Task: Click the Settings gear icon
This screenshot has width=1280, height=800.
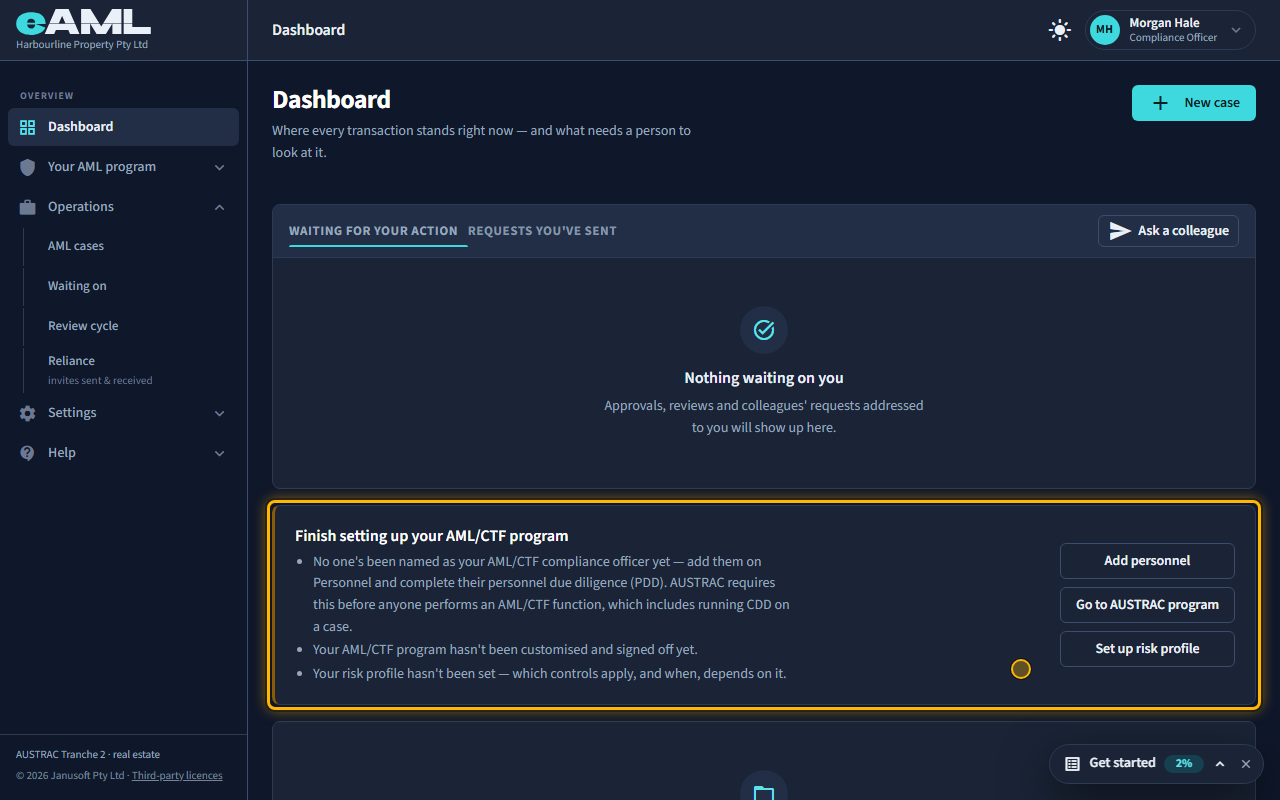Action: point(28,413)
